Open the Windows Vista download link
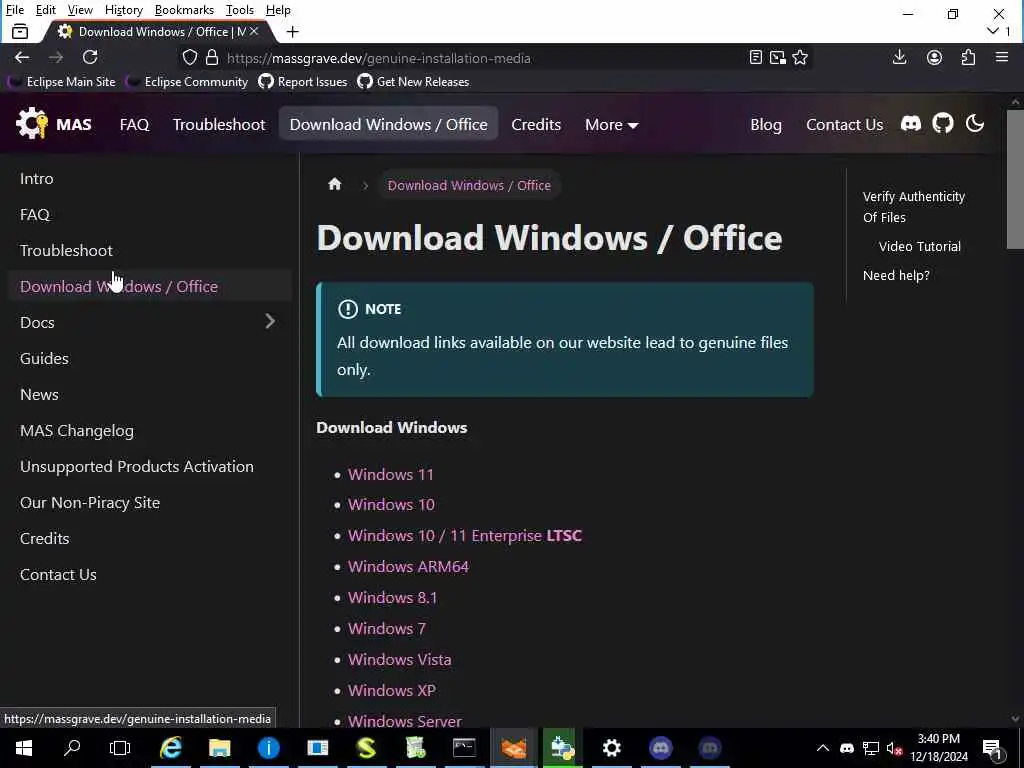1024x768 pixels. [x=400, y=659]
